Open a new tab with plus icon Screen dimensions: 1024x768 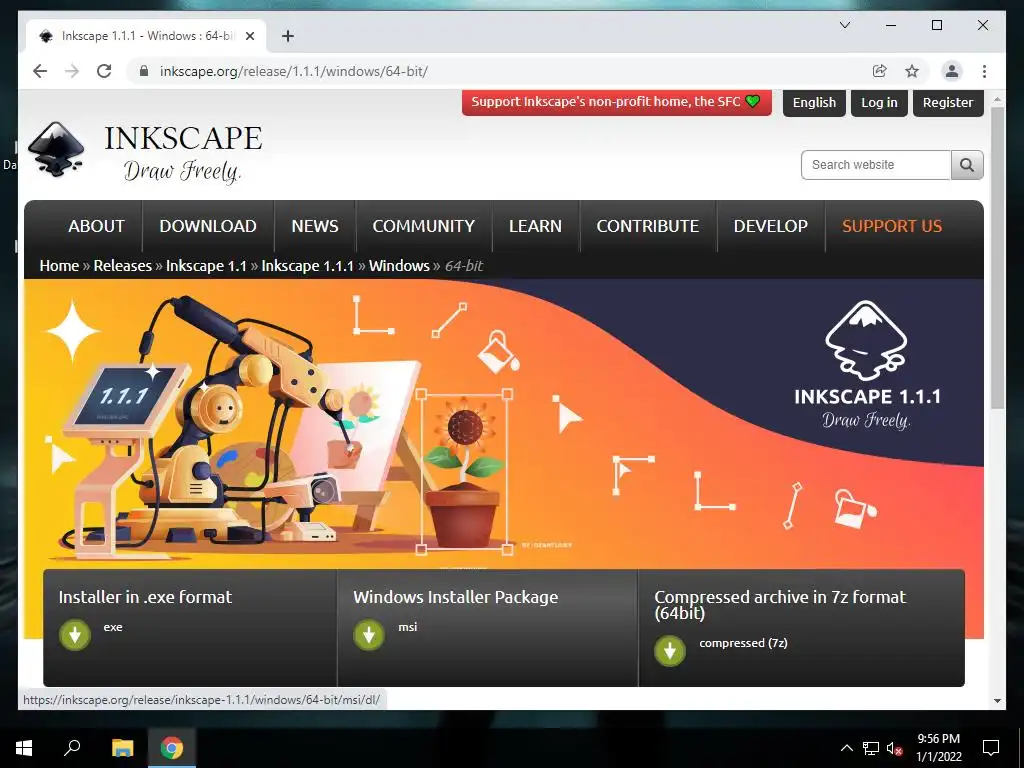(288, 36)
